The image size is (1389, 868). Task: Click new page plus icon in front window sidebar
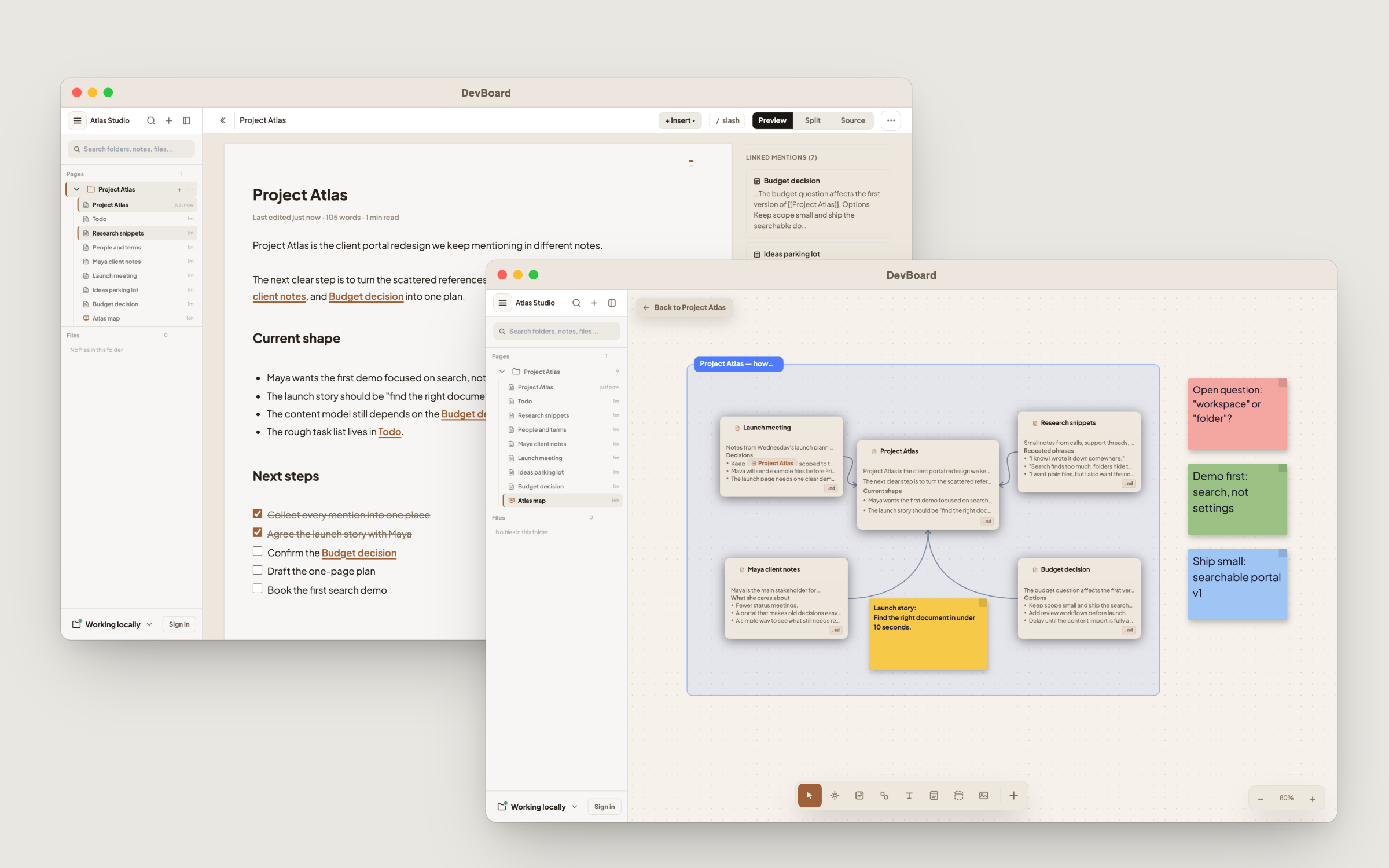tap(594, 303)
